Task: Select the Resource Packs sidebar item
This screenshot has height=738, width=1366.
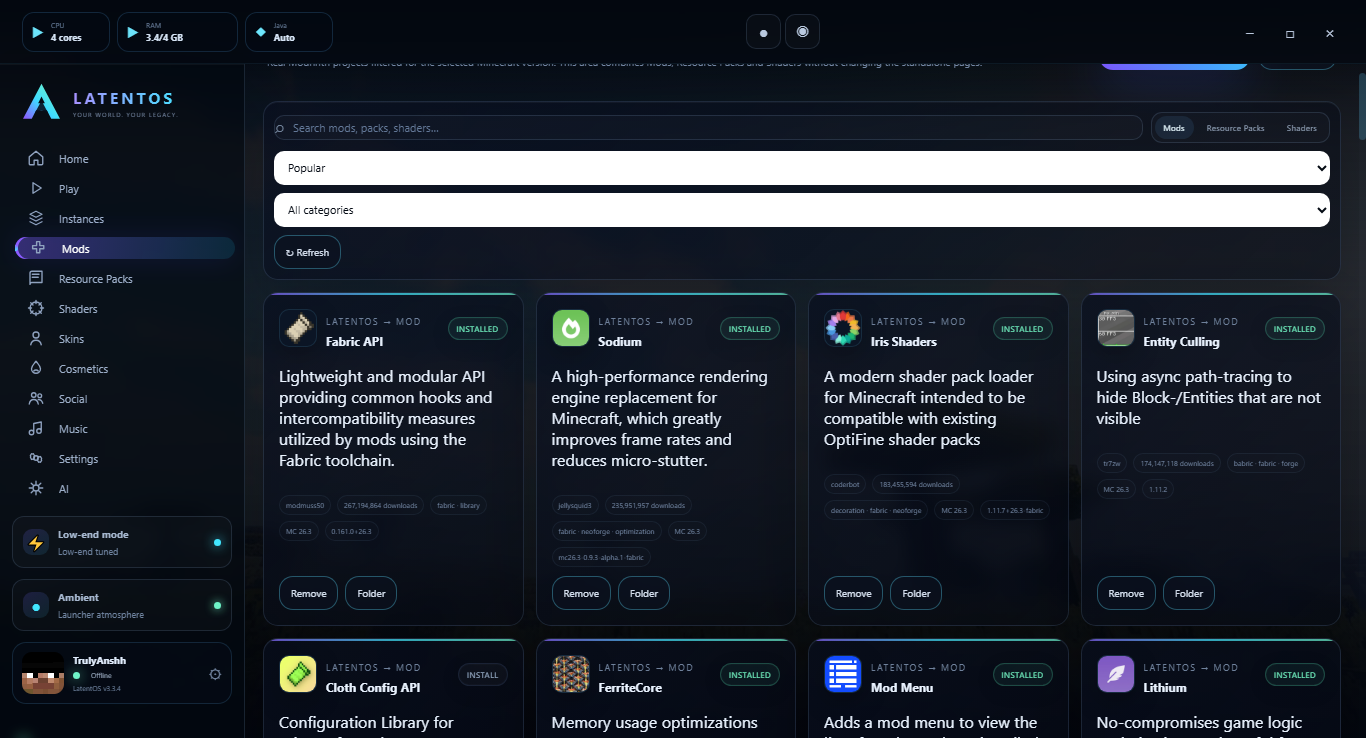Action: [125, 279]
